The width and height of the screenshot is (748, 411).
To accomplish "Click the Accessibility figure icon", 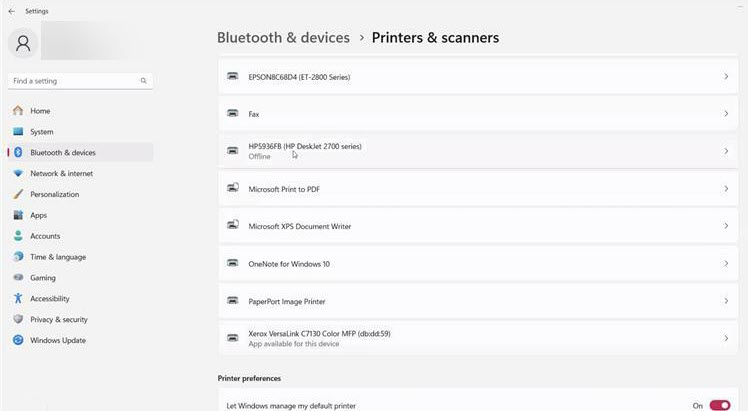I will coord(18,299).
